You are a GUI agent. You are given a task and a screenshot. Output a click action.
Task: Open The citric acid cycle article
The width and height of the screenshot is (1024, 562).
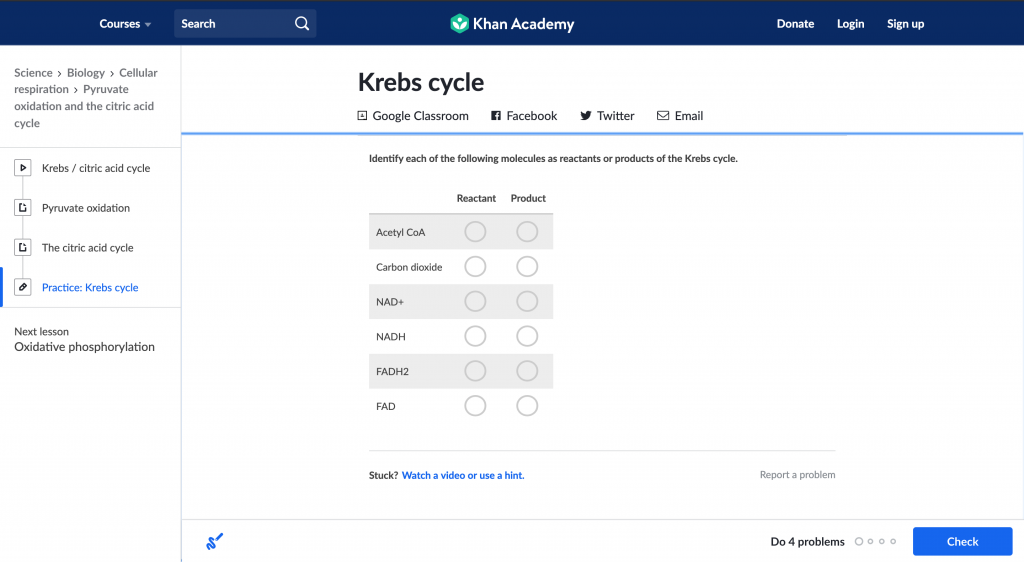(x=88, y=247)
